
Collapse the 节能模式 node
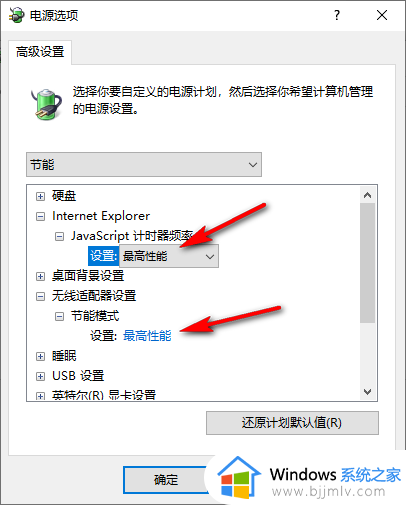59,316
